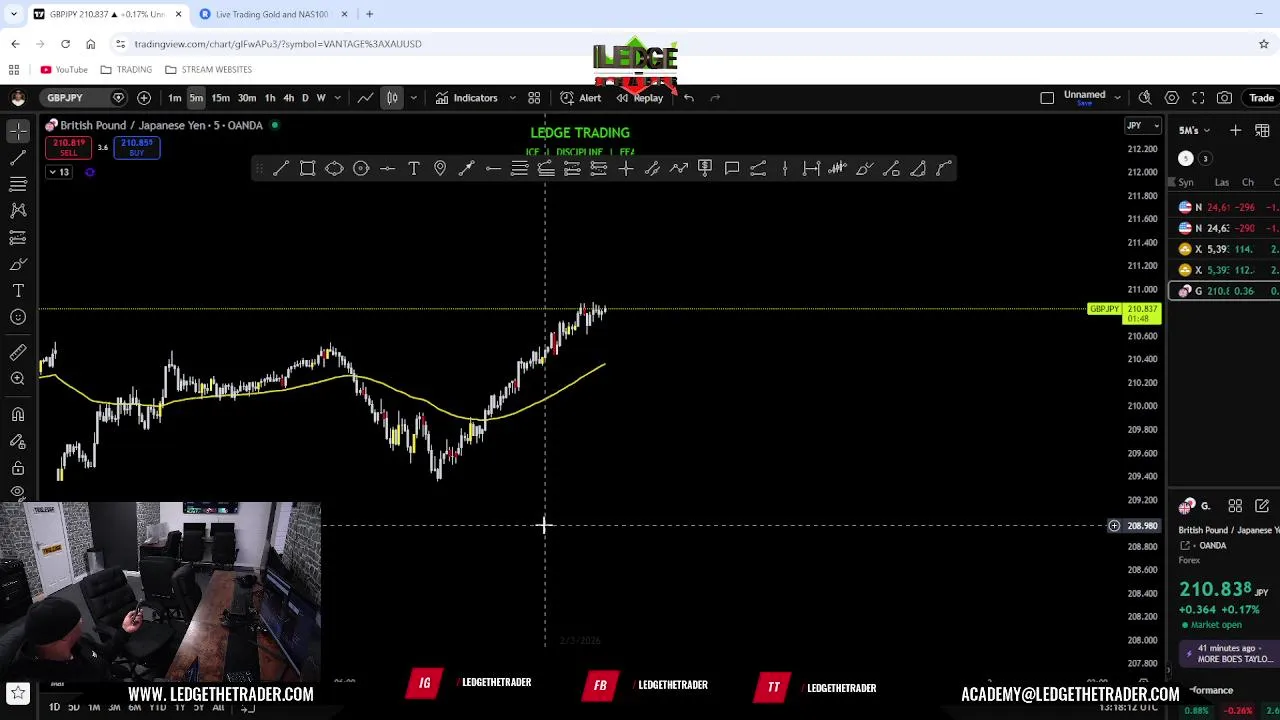Image resolution: width=1280 pixels, height=720 pixels.
Task: Switch to 15m timeframe
Action: point(220,98)
